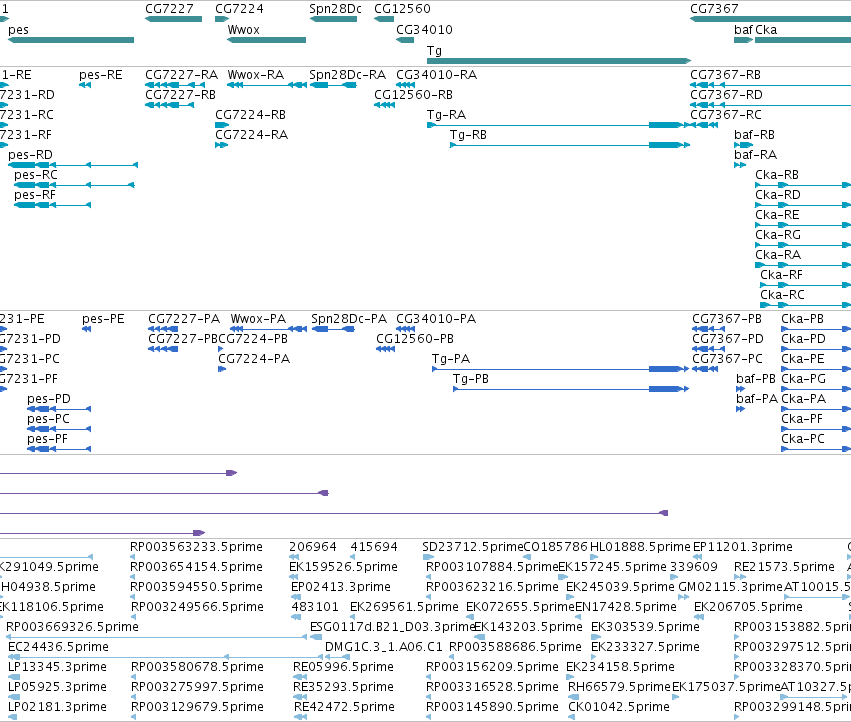
Task: Click the Wwox-RA transcript
Action: coord(267,85)
